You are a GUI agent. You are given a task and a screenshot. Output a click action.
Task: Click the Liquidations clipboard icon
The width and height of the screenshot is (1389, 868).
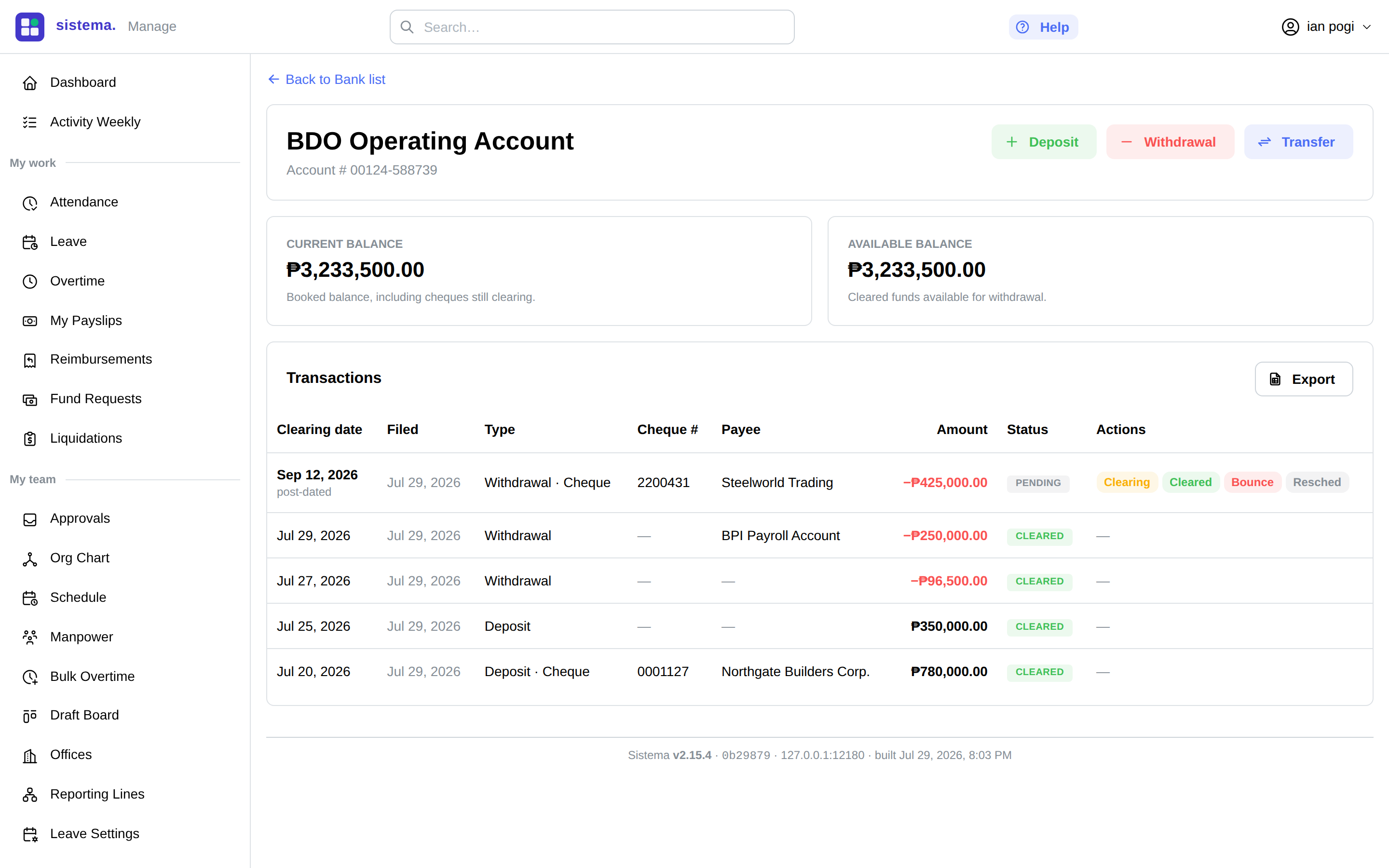30,439
